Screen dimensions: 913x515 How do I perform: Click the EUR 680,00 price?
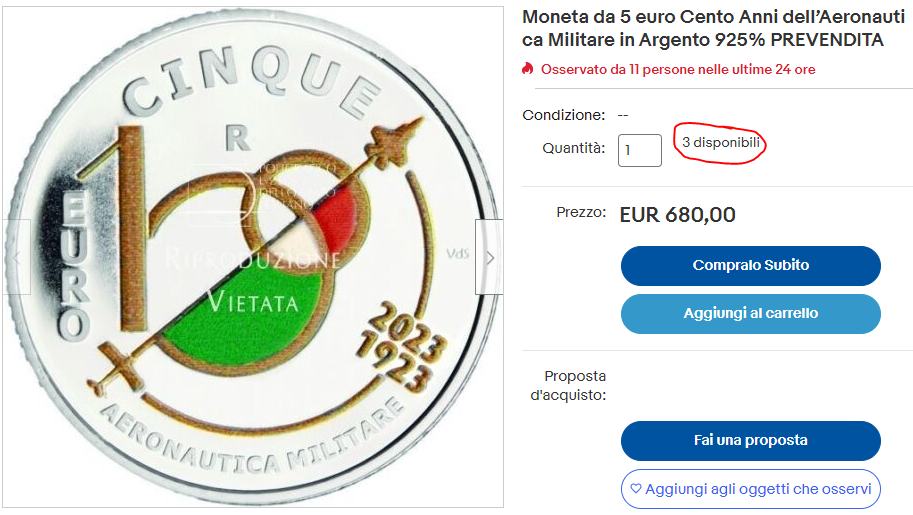click(x=677, y=215)
